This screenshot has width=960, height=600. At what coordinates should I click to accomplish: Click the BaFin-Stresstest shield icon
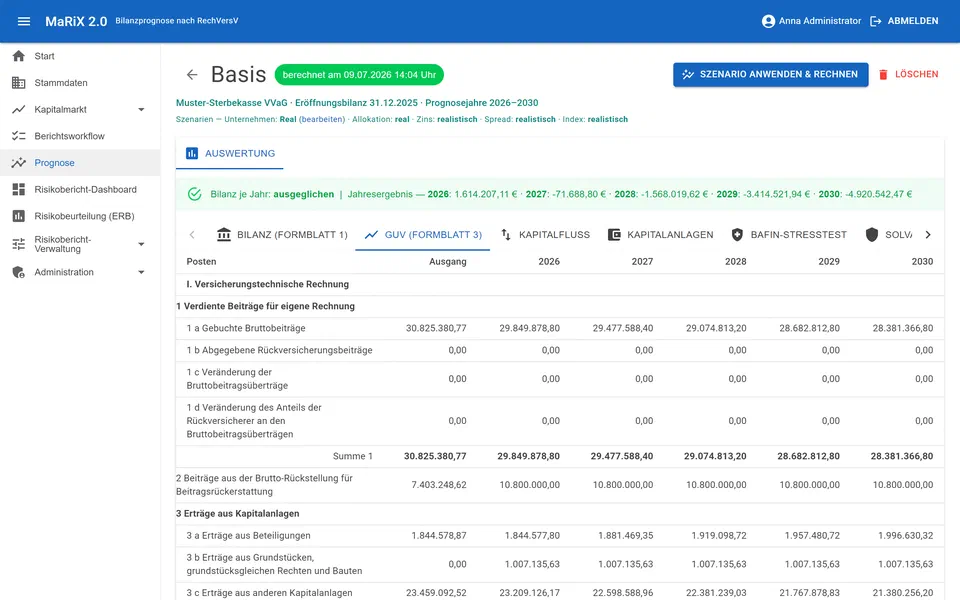coord(737,234)
